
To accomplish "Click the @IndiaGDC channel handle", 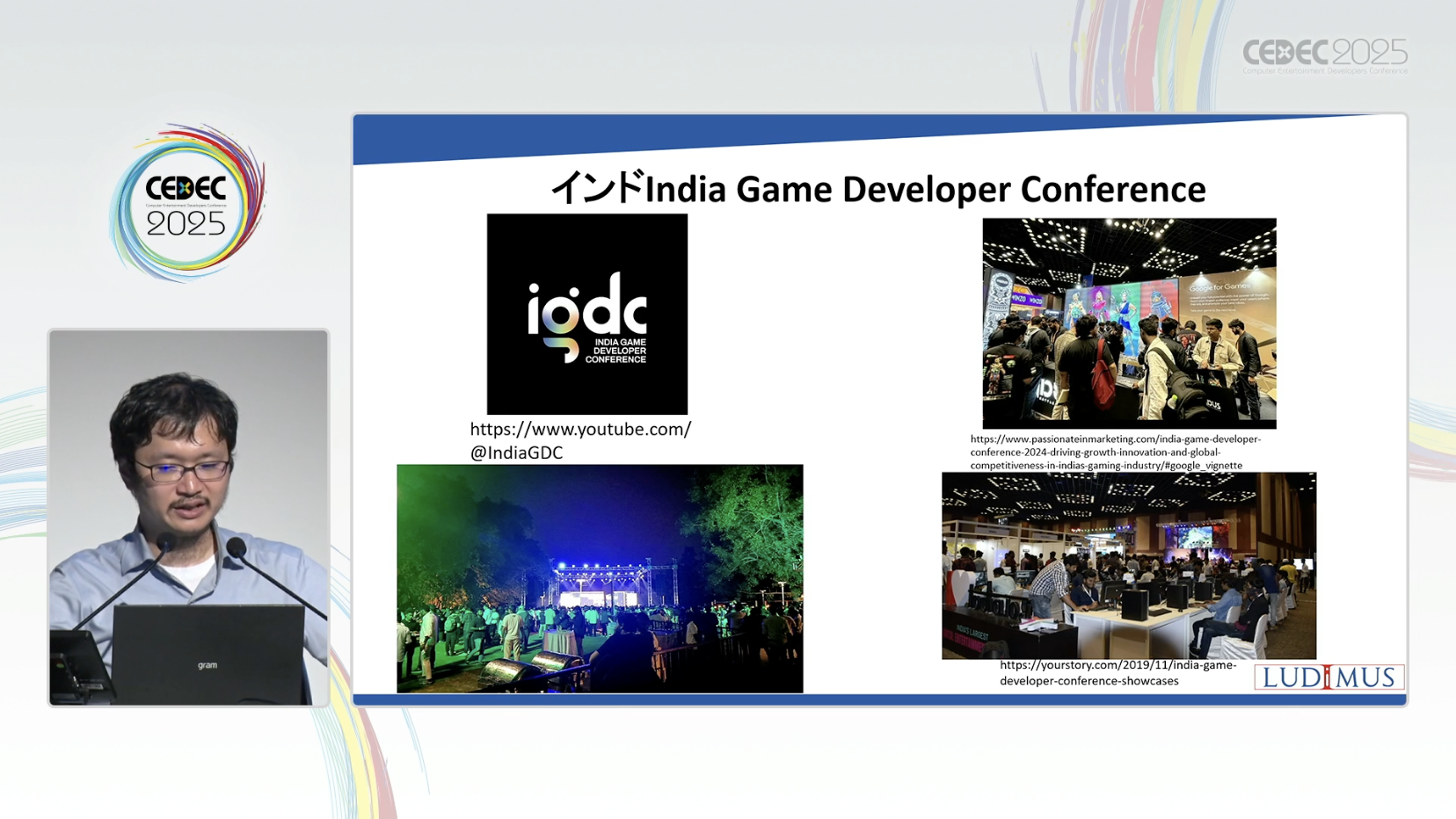I will point(516,453).
